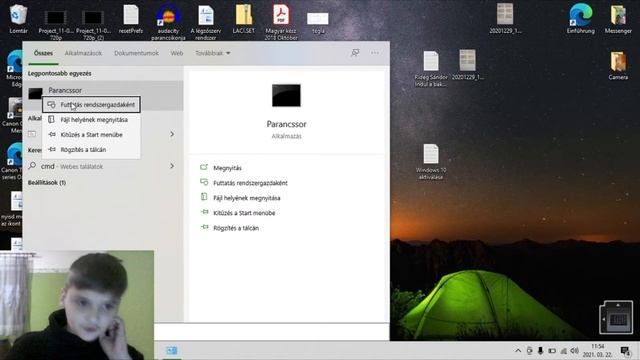
Task: Open the Lomtár recycle bin icon
Action: pyautogui.click(x=18, y=19)
